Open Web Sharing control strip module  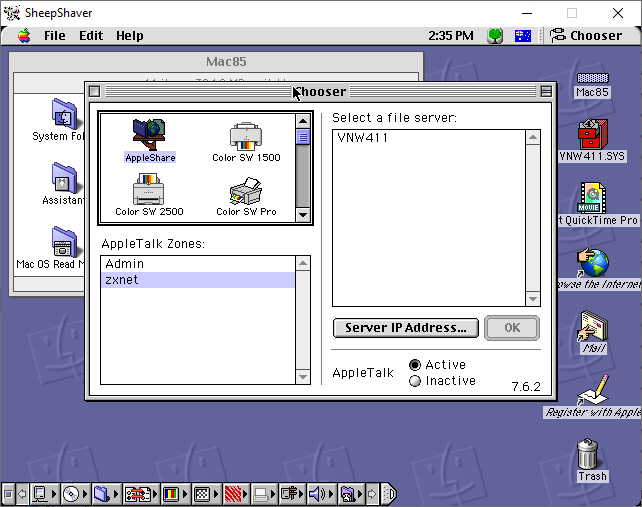pos(352,494)
